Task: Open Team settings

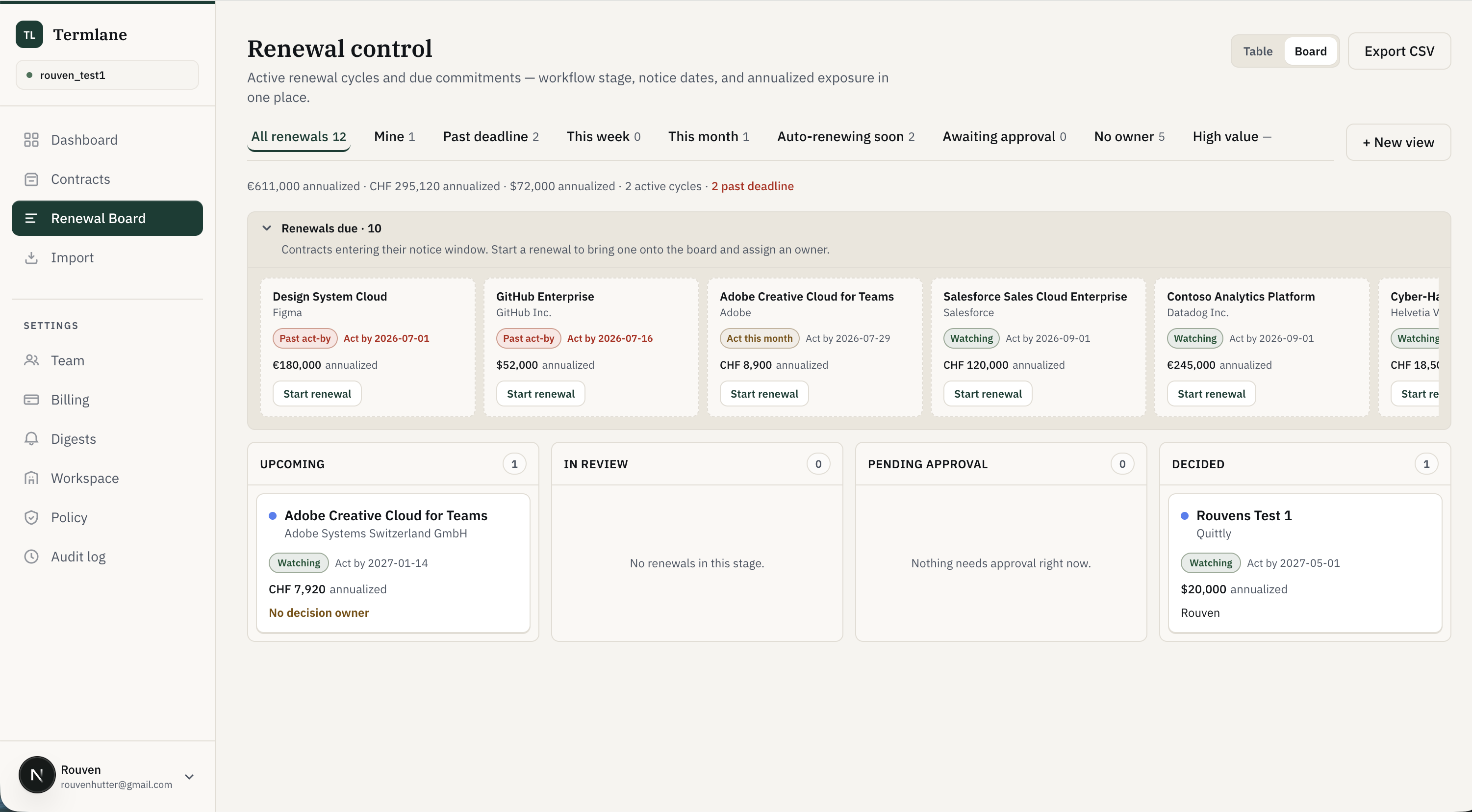Action: click(107, 360)
